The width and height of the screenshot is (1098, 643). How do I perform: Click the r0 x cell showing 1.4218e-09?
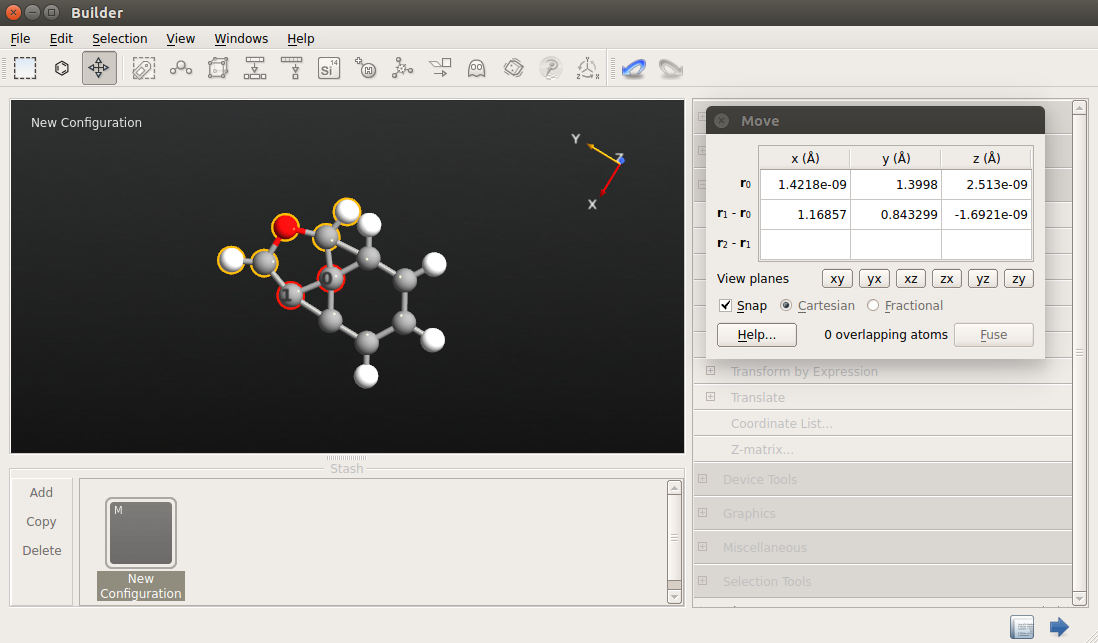(805, 185)
